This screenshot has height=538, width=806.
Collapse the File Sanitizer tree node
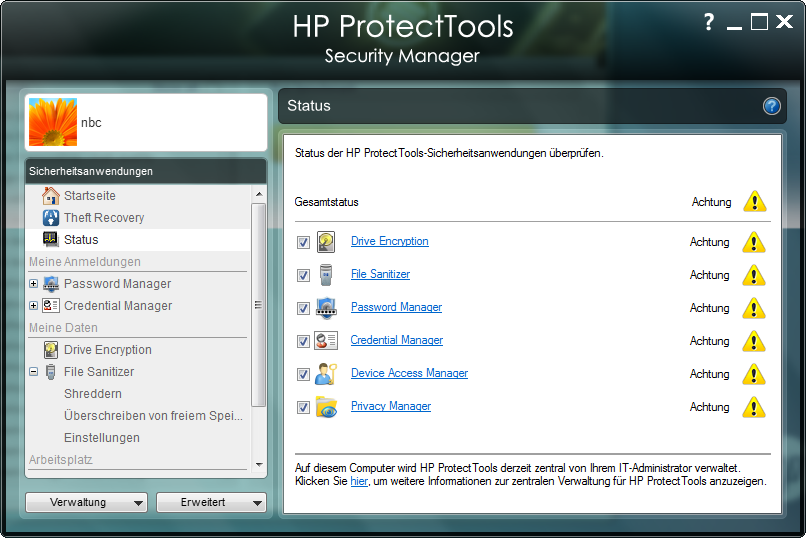[33, 372]
